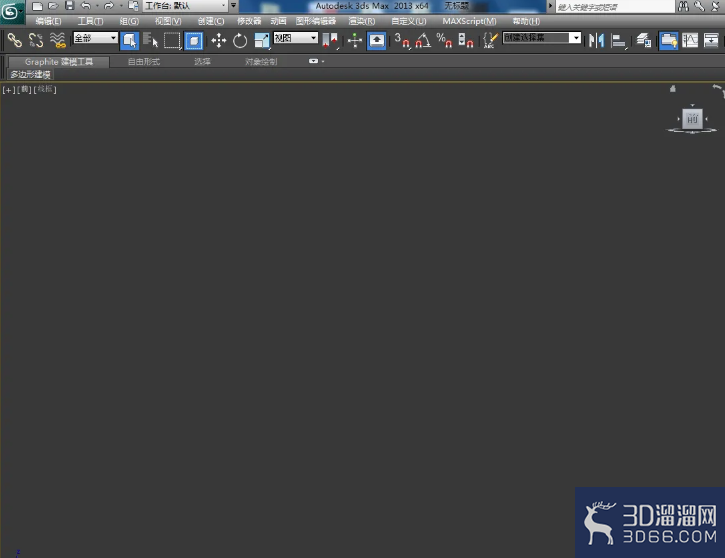
Task: Click the ribbon minimize toggle arrow button
Action: click(x=313, y=61)
